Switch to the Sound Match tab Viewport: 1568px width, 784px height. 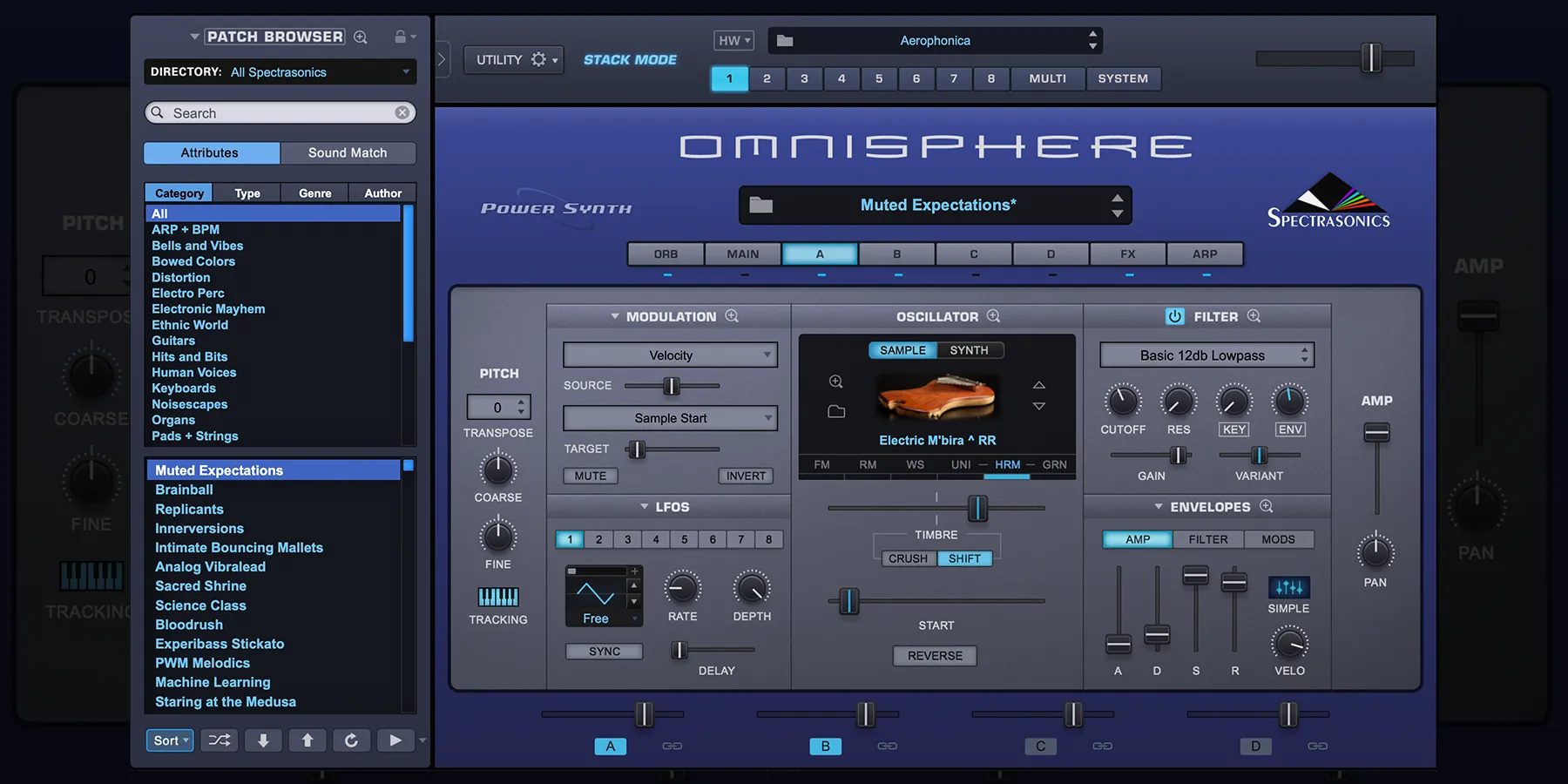pyautogui.click(x=348, y=152)
